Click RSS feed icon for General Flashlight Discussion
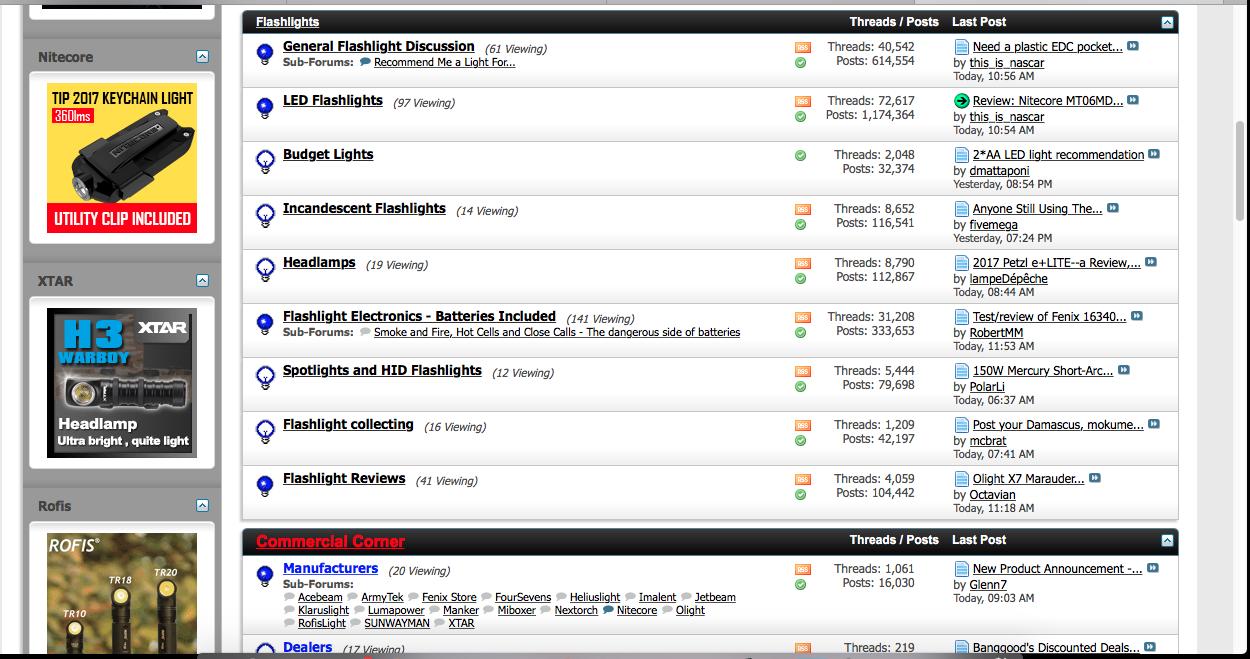Screen dimensions: 1250x659 coord(802,47)
